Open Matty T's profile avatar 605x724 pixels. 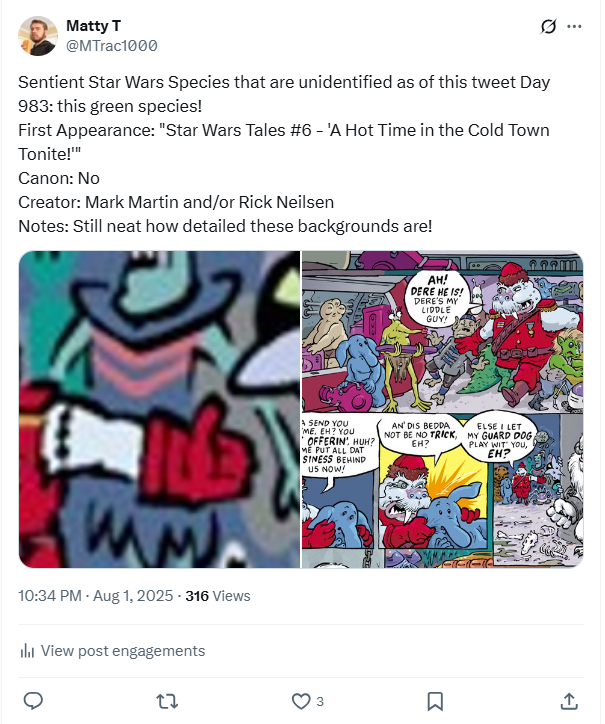[x=38, y=35]
